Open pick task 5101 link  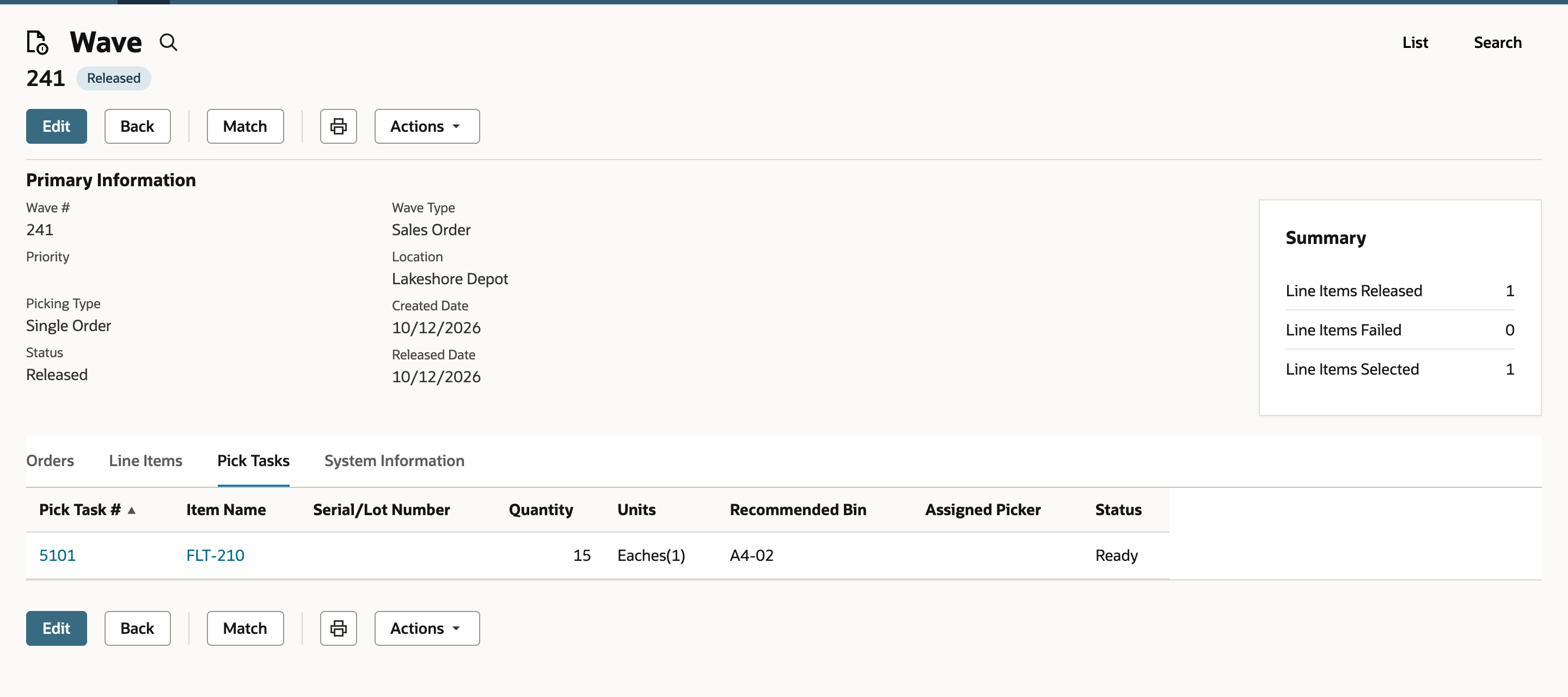click(x=57, y=555)
